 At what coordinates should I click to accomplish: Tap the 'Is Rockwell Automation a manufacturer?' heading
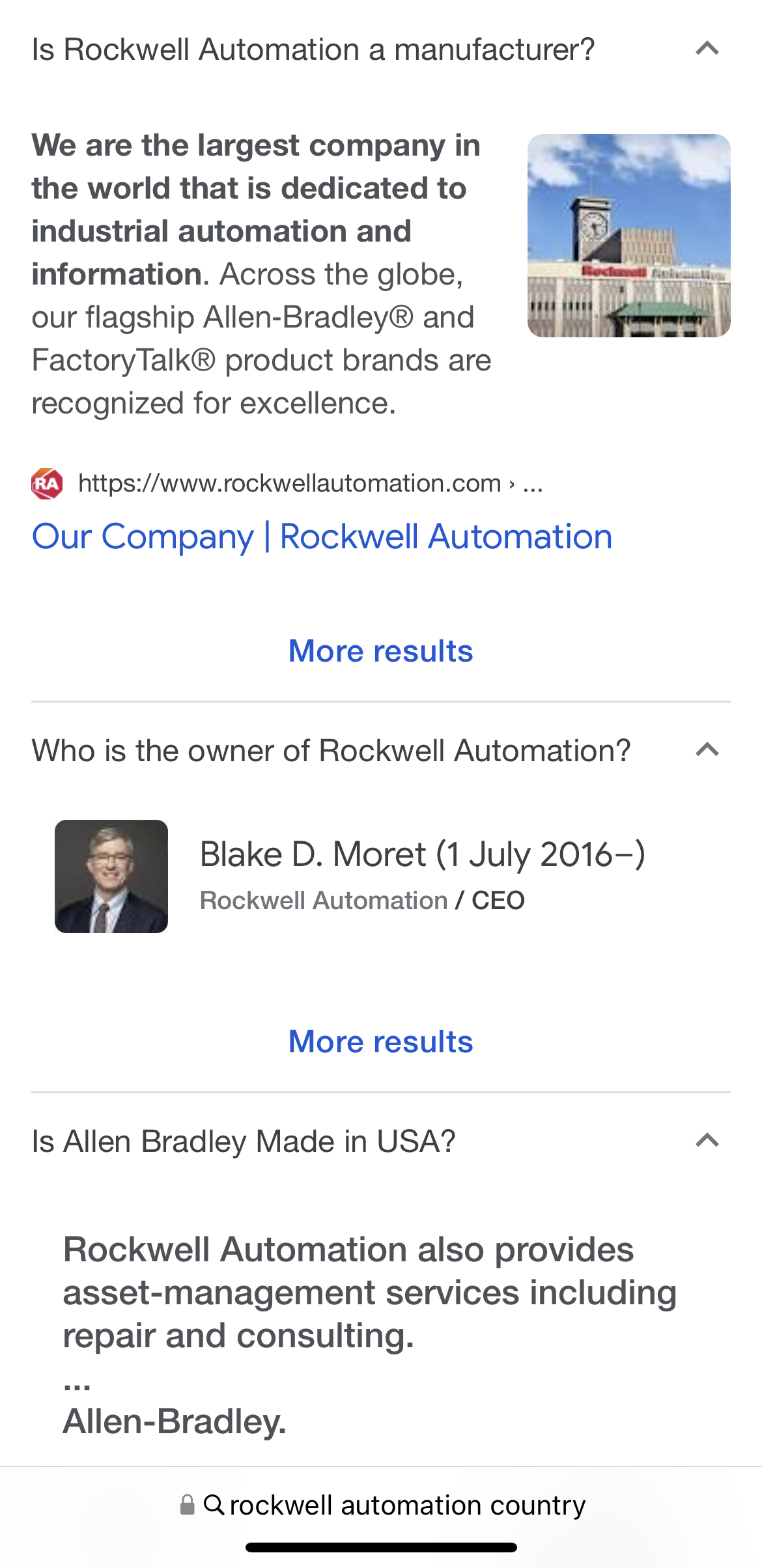[x=313, y=49]
